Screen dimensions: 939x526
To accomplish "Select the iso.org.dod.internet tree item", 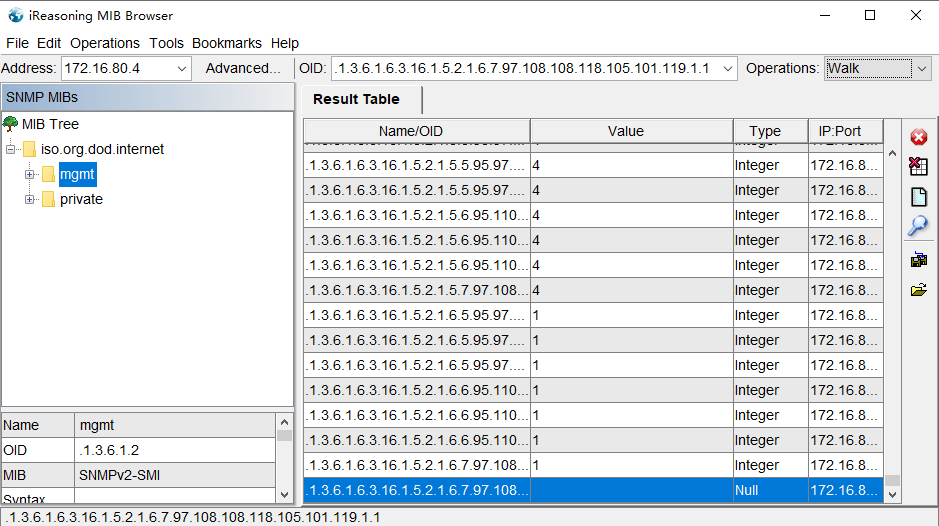I will (x=102, y=149).
